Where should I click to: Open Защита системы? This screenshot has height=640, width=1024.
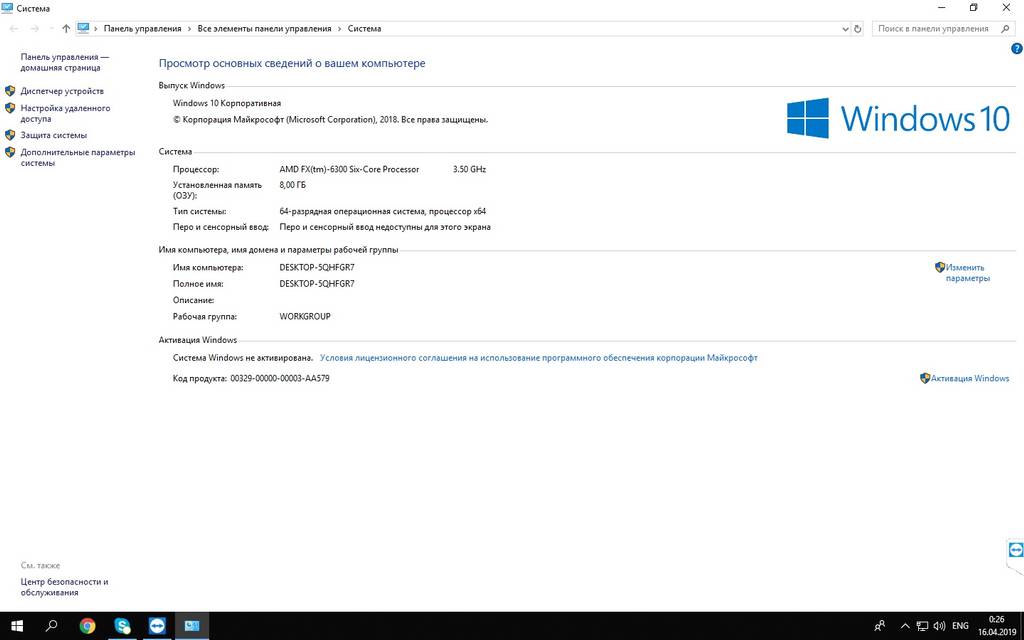tap(54, 135)
